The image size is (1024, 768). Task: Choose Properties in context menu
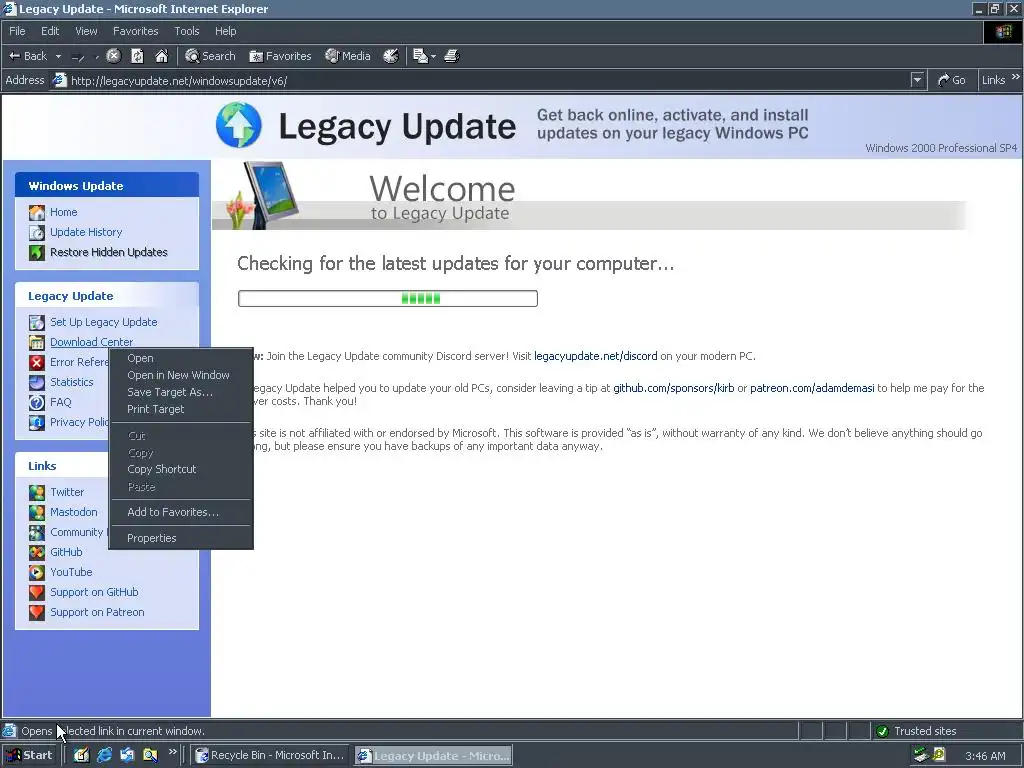(181, 538)
